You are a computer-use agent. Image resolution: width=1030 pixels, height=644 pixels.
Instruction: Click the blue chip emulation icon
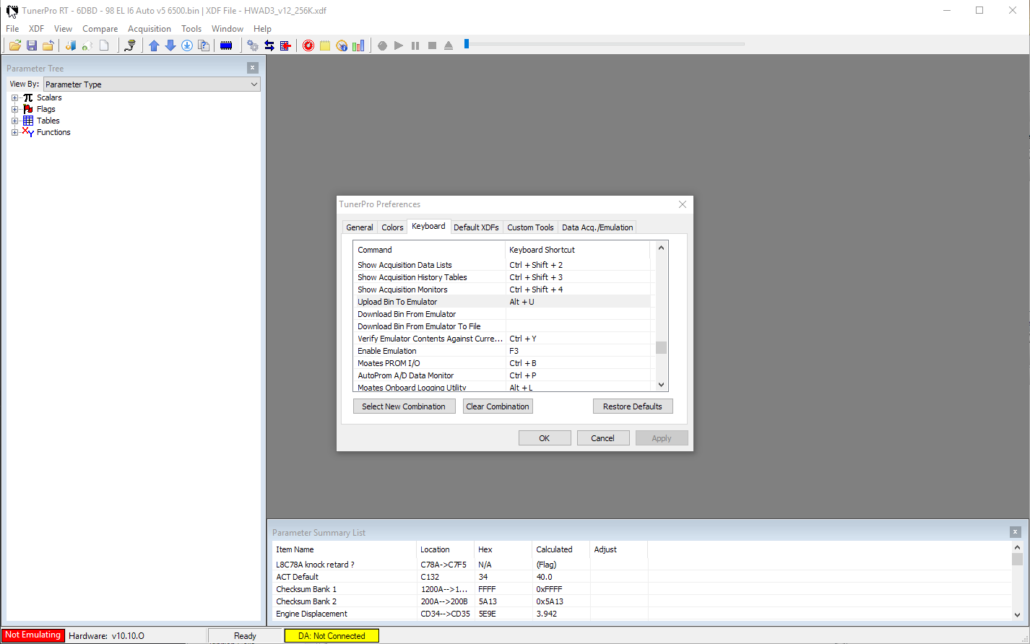226,45
